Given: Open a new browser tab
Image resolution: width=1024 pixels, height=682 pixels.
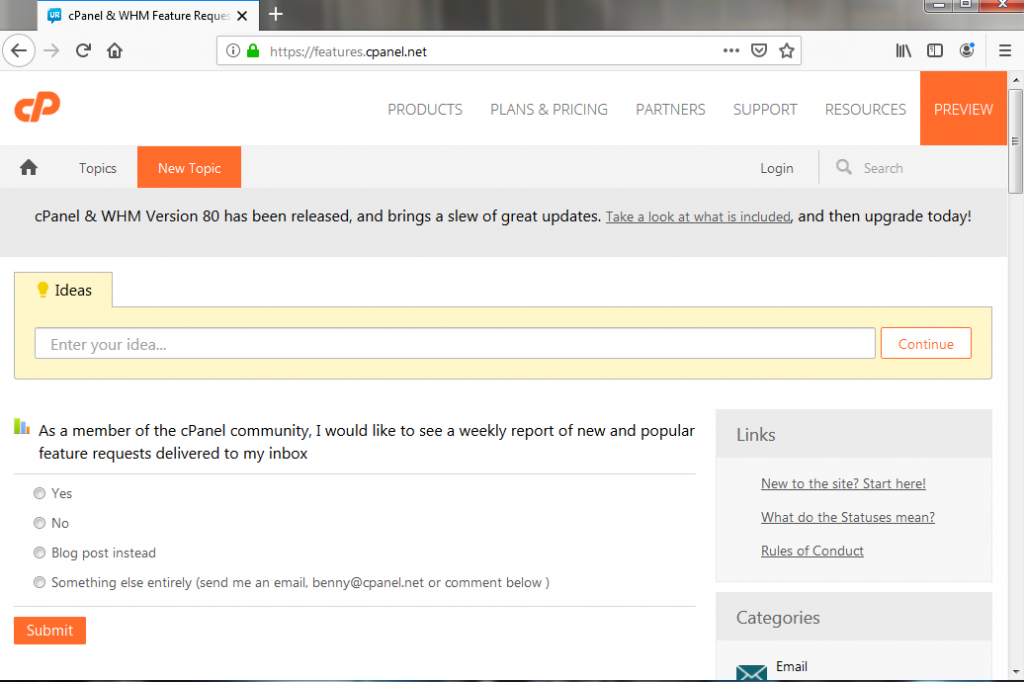Looking at the screenshot, I should point(276,14).
